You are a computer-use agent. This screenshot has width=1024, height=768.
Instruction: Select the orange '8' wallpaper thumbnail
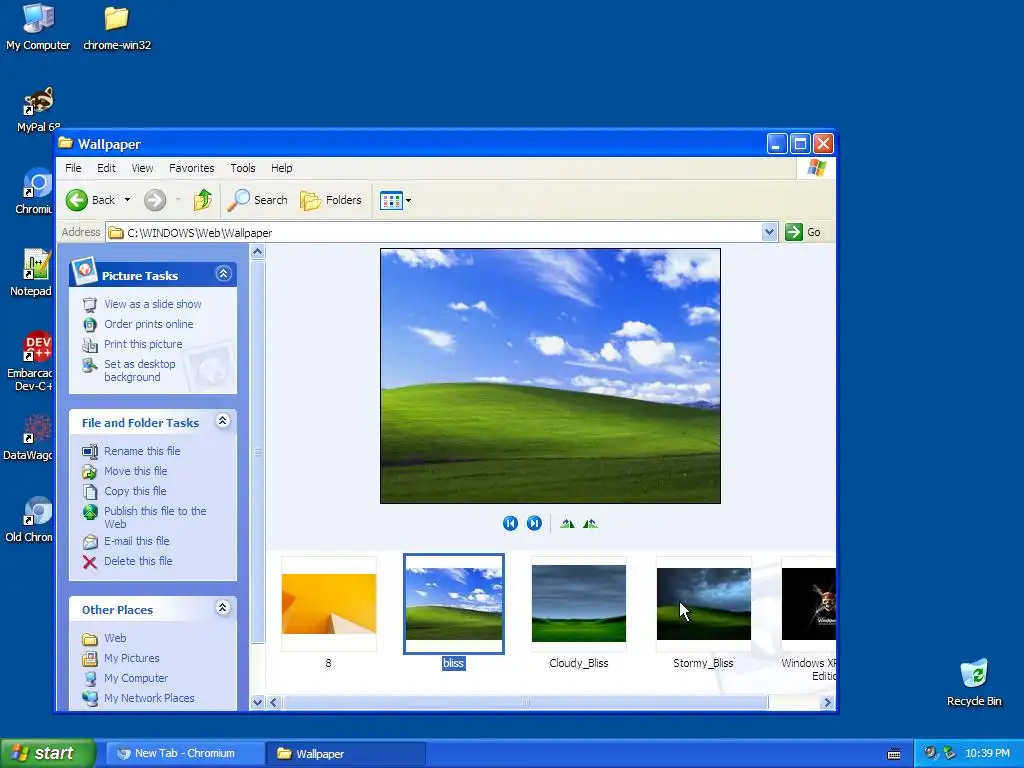tap(328, 604)
